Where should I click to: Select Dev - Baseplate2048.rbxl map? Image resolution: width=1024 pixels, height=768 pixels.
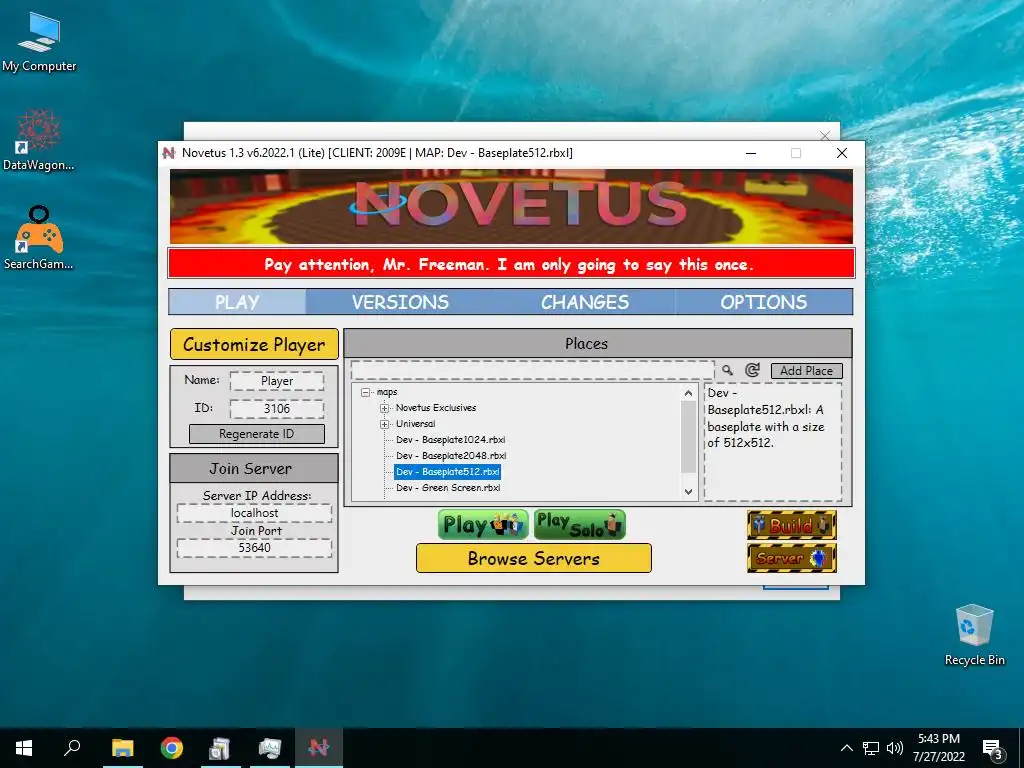click(x=451, y=456)
